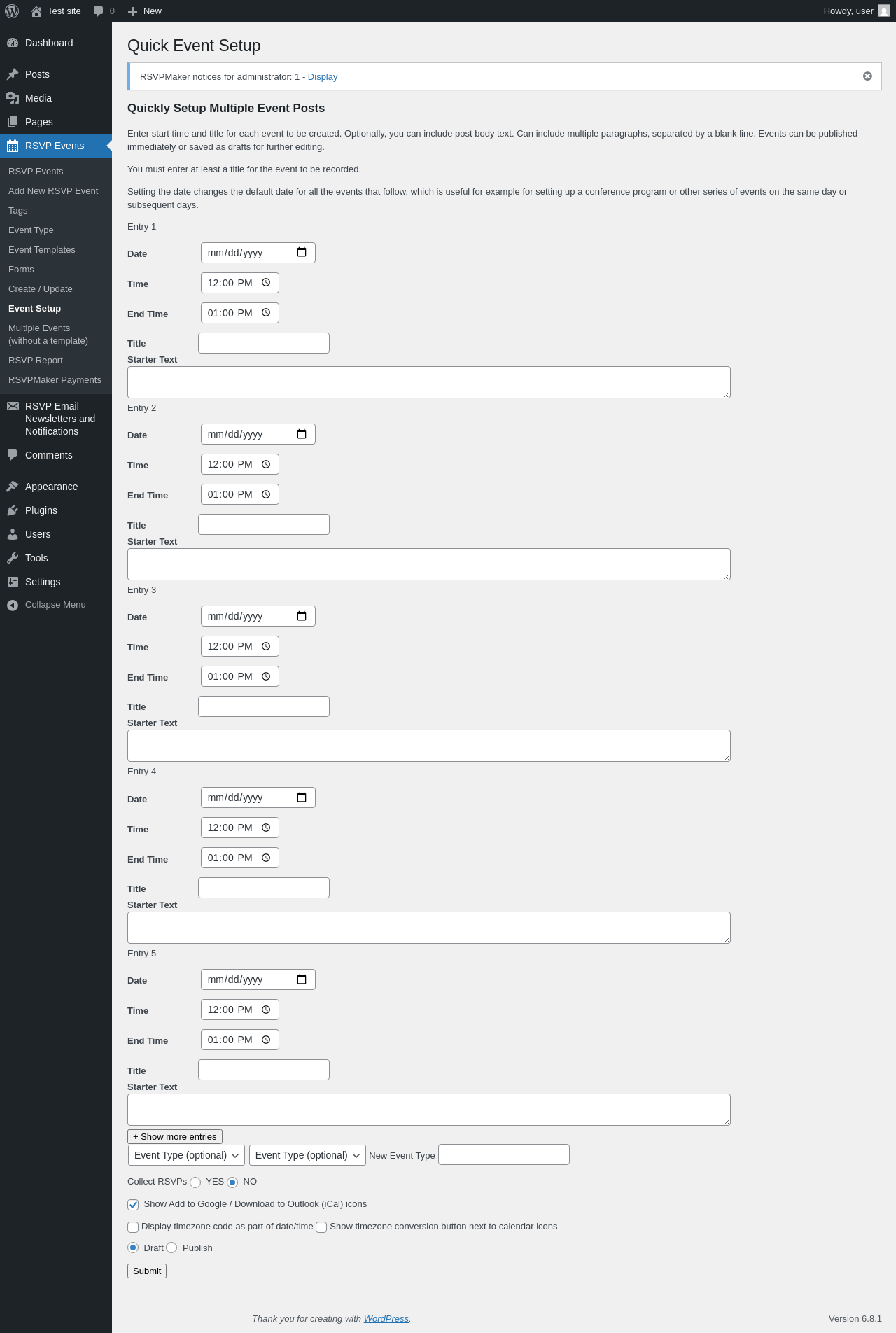Open the Users menu
This screenshot has width=896, height=1333.
click(x=56, y=534)
